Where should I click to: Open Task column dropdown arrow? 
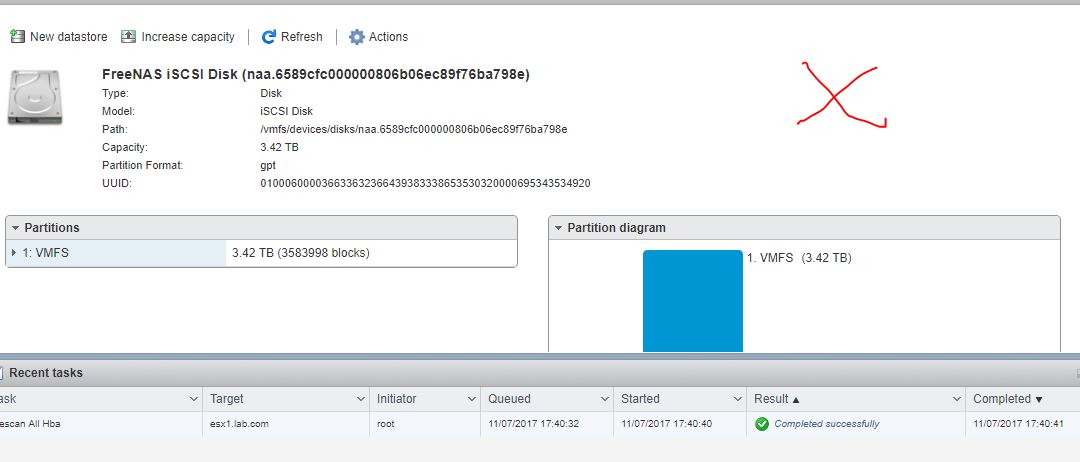193,399
